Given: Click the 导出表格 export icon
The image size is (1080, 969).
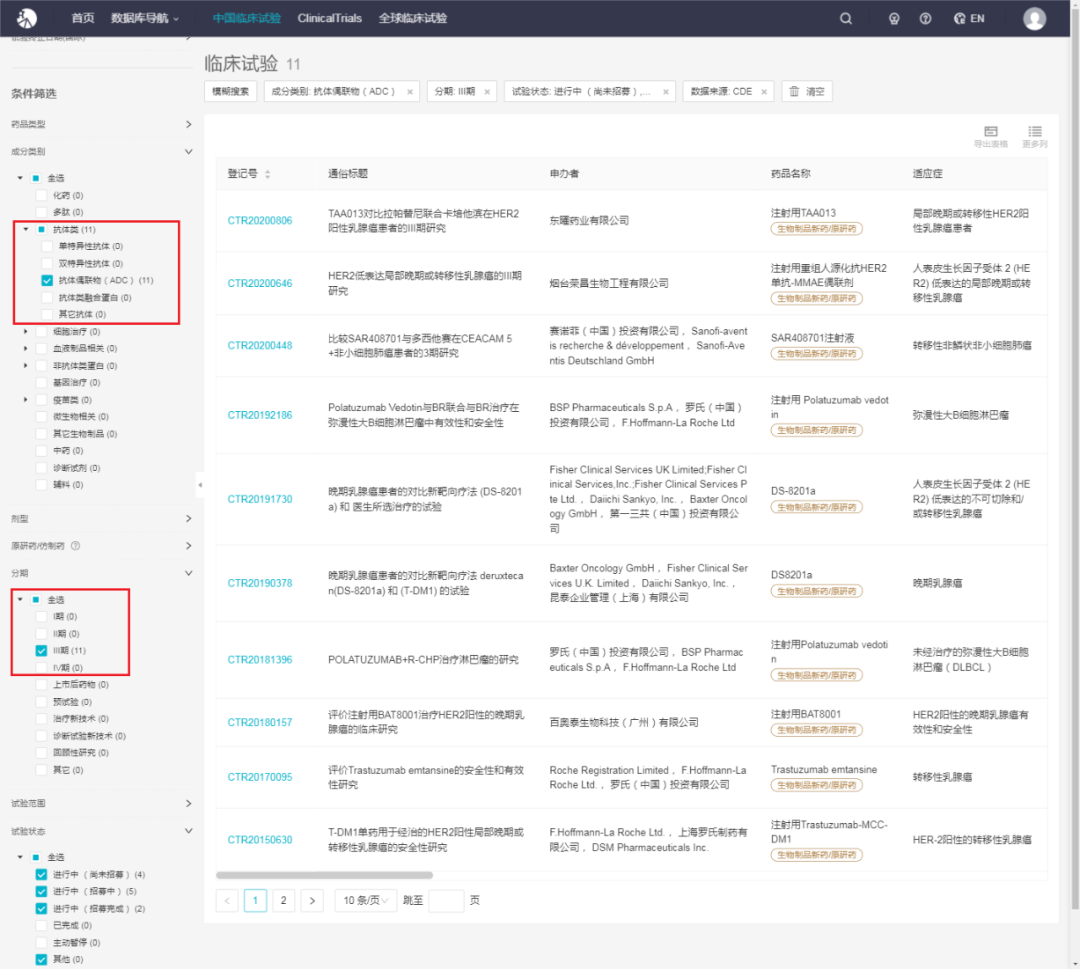Looking at the screenshot, I should point(990,136).
